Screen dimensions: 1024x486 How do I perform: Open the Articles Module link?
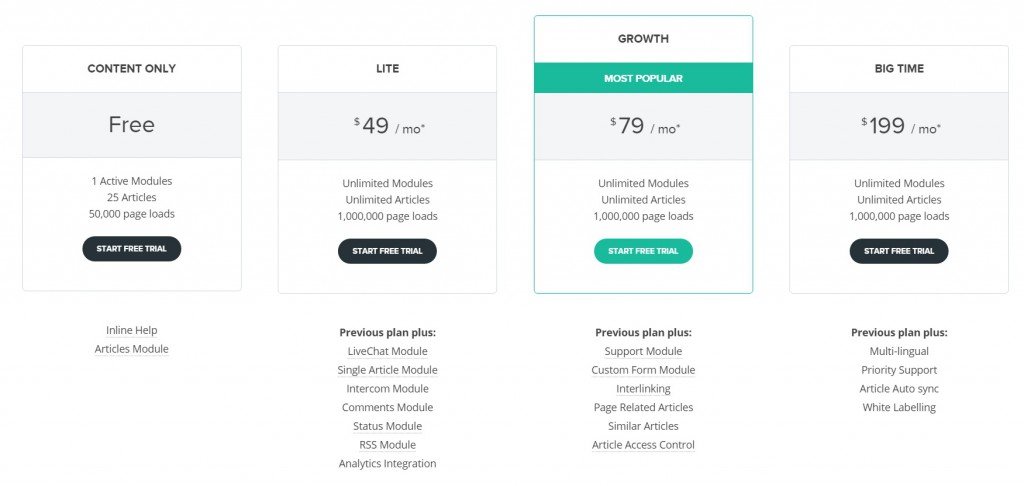(x=131, y=349)
